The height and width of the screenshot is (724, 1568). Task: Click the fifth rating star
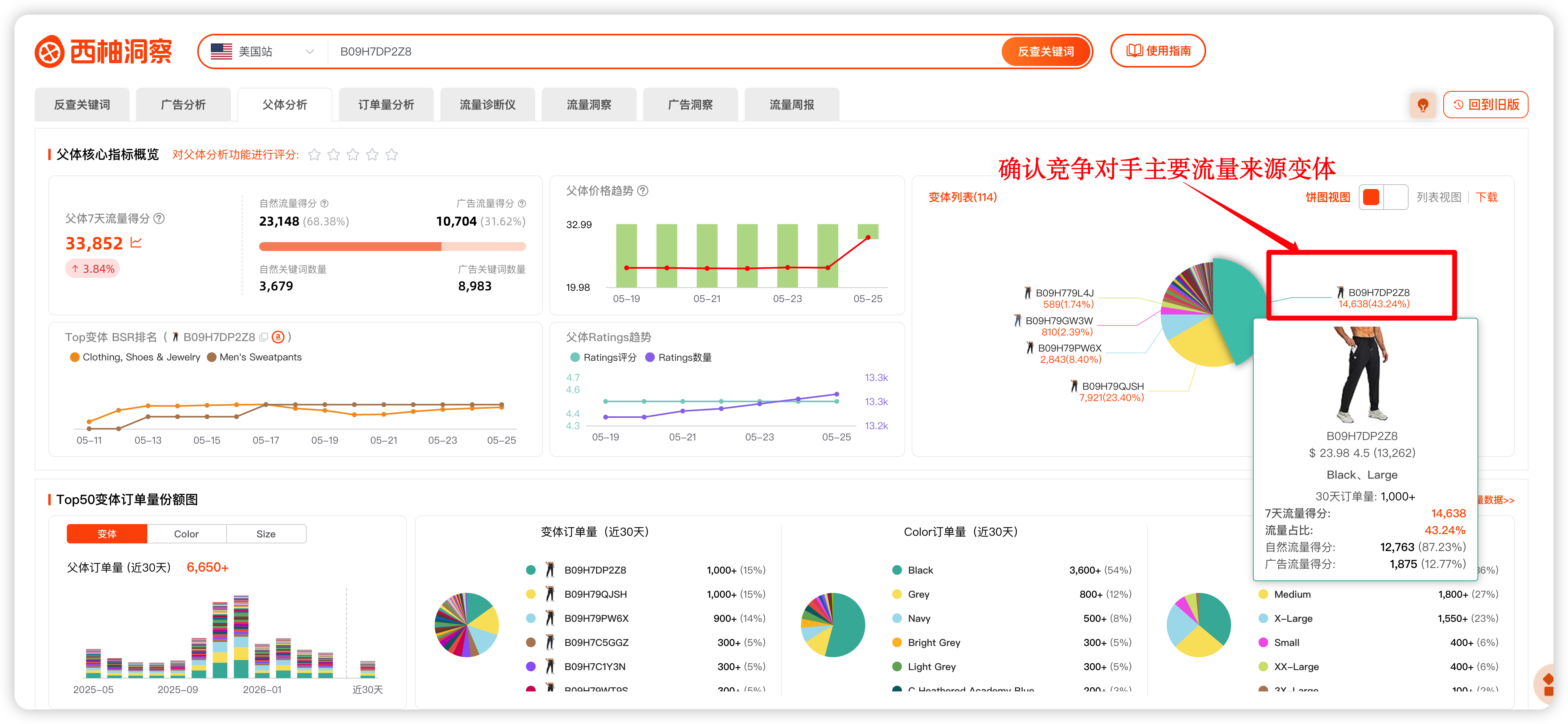[392, 154]
